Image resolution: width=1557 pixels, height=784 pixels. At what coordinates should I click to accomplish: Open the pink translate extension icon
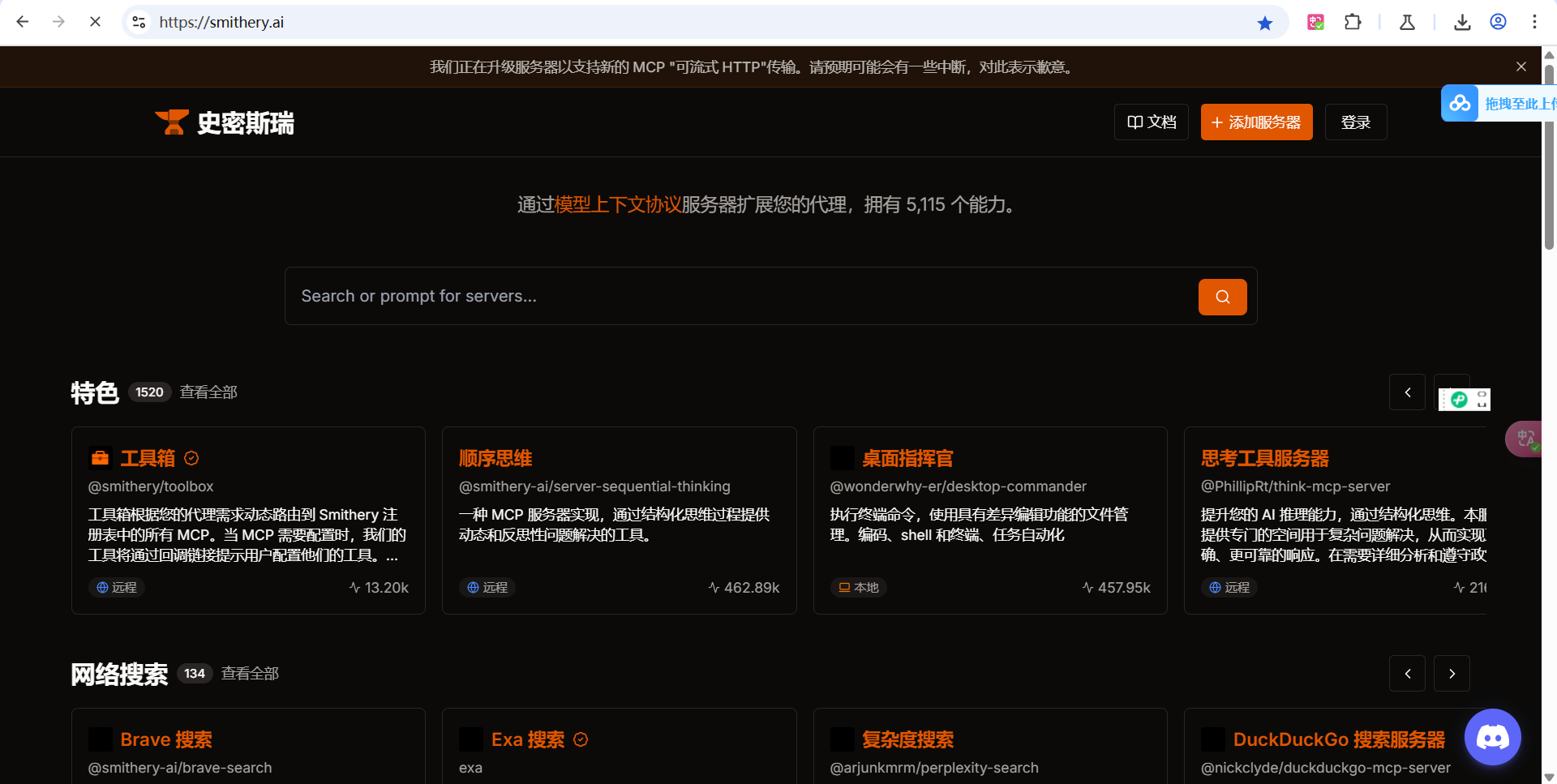pos(1315,22)
